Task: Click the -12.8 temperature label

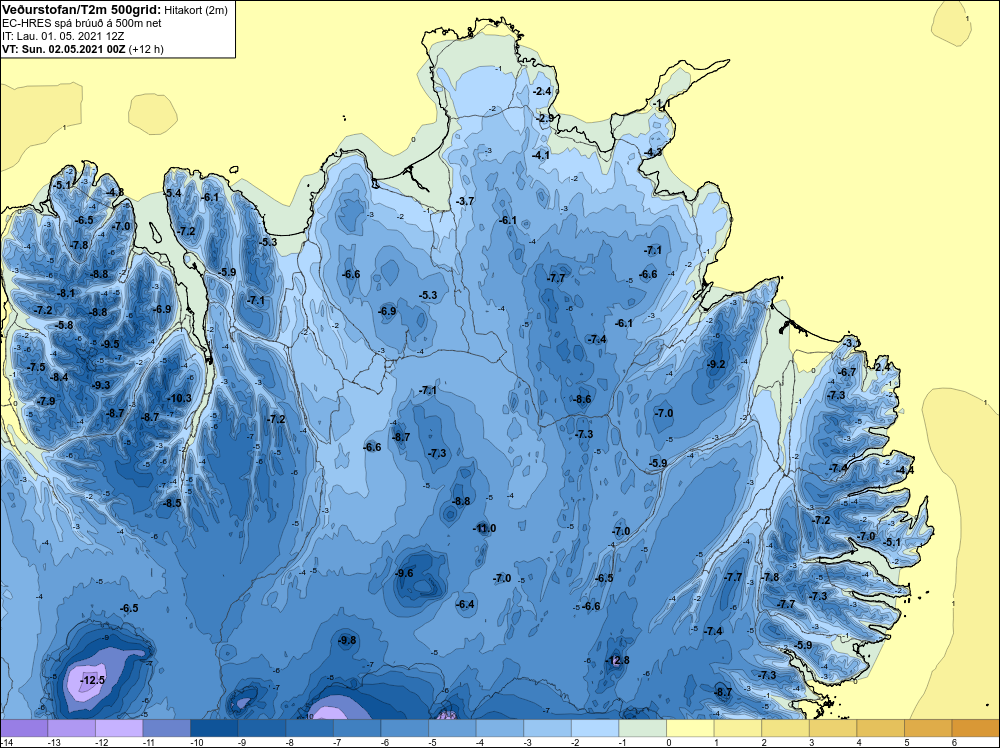Action: 617,660
